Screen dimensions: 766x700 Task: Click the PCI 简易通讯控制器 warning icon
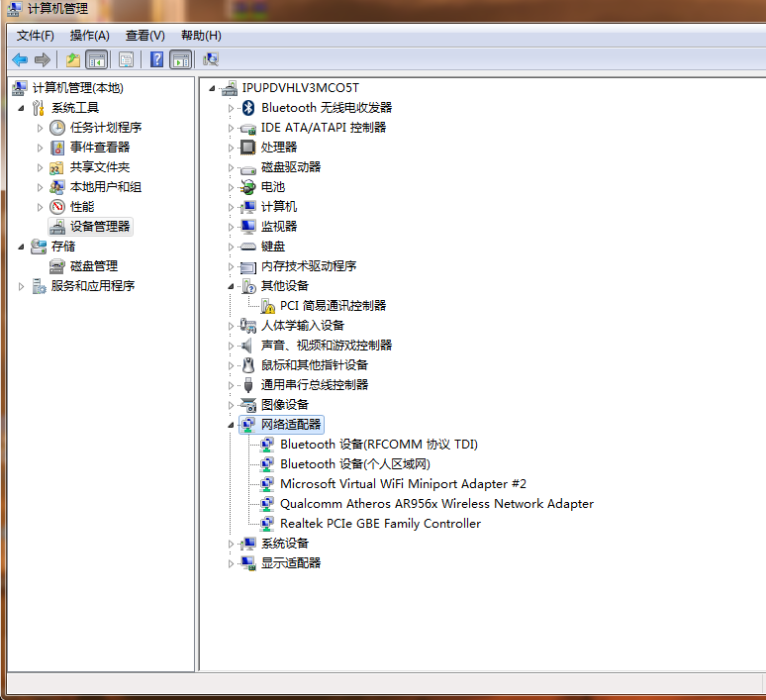[267, 306]
